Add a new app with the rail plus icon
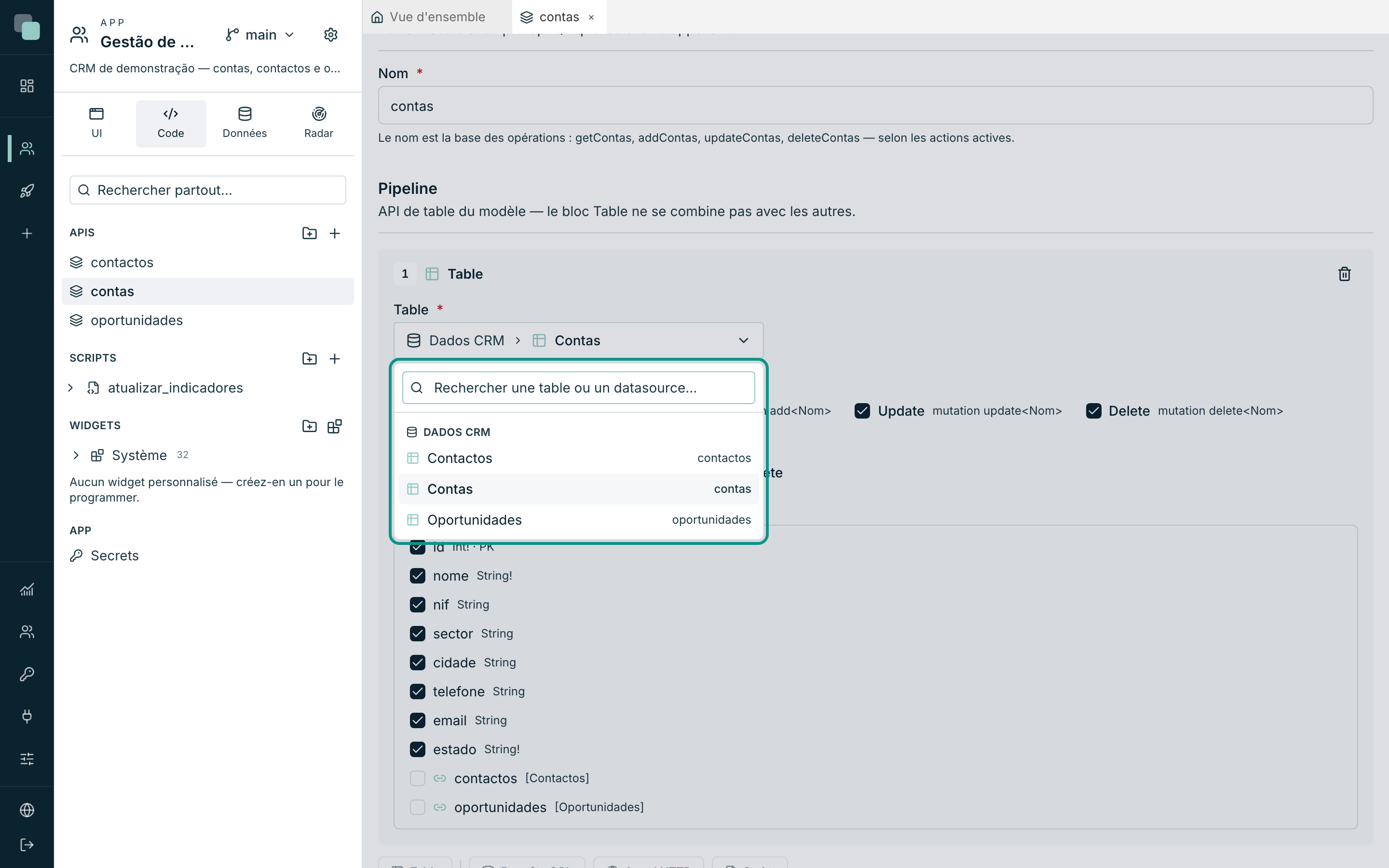This screenshot has width=1389, height=868. (x=27, y=233)
